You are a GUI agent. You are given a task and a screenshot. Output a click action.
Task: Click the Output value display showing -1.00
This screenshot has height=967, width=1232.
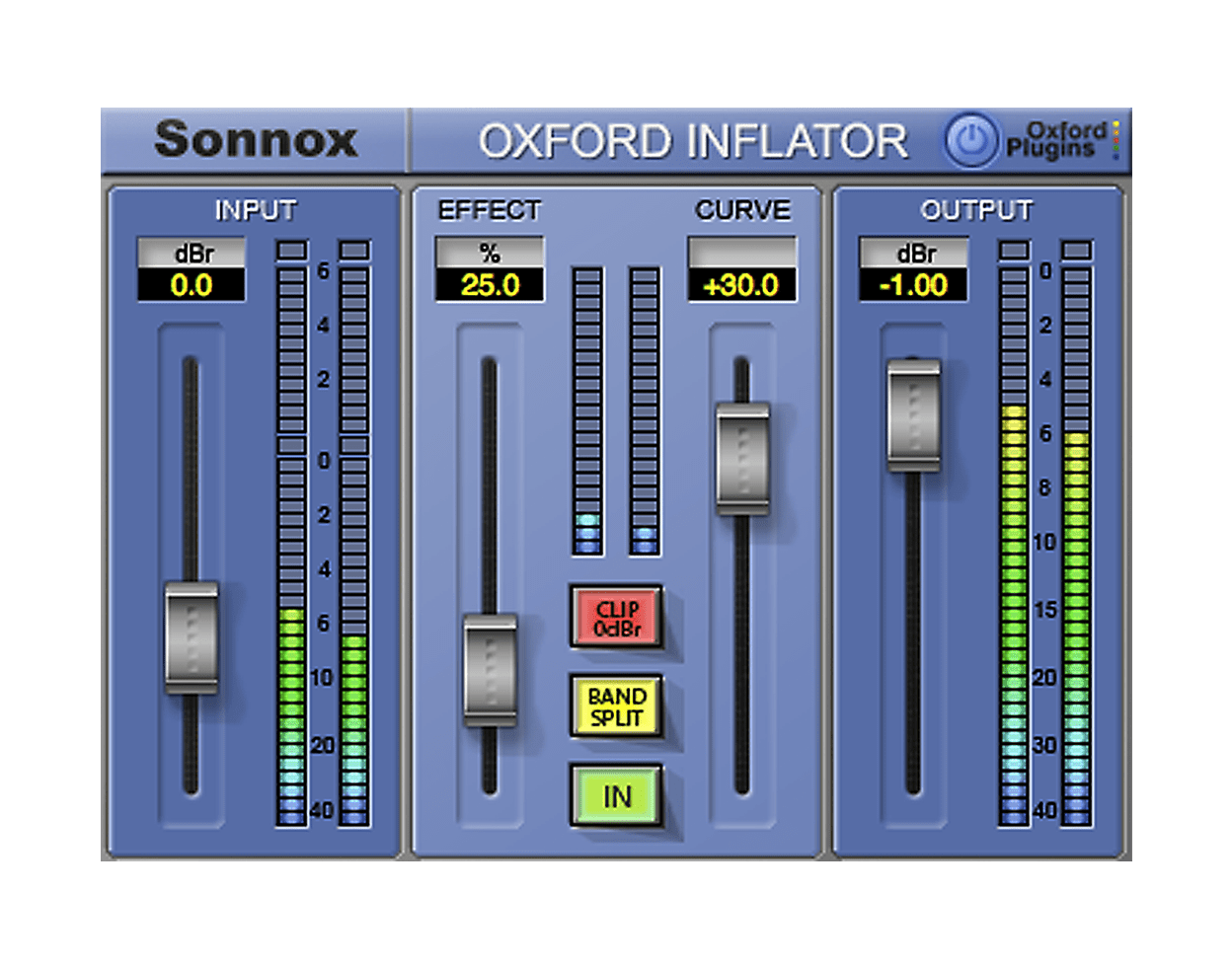click(915, 286)
